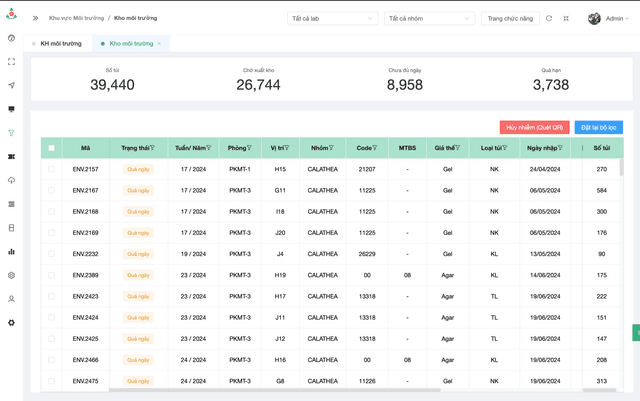Open the Tất cả nhóm dropdown
The image size is (640, 401).
point(429,18)
